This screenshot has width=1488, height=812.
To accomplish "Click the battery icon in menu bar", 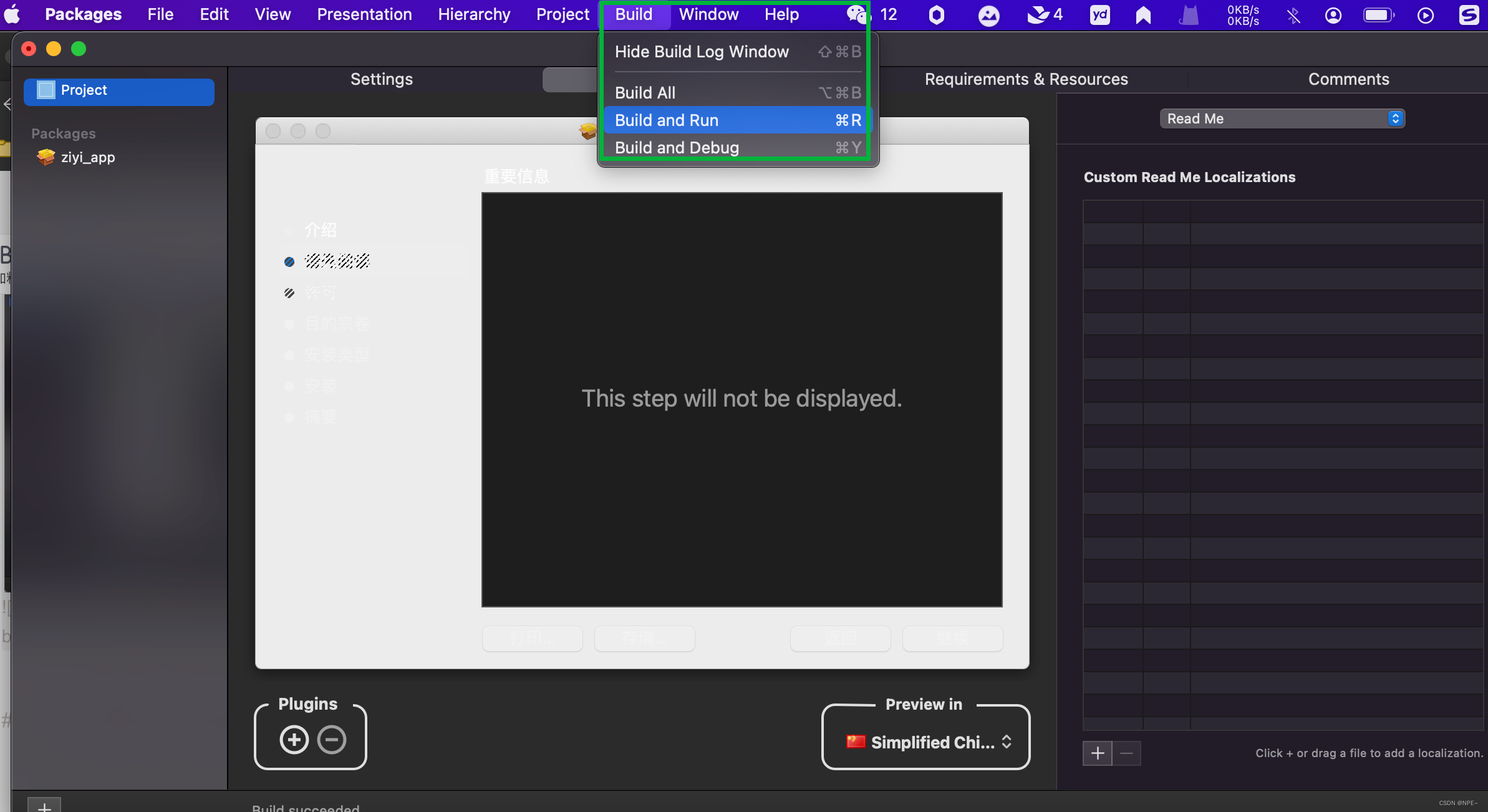I will pos(1378,15).
